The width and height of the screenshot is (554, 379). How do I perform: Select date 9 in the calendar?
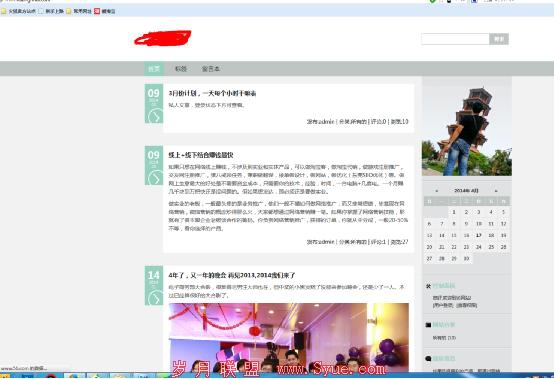466,224
